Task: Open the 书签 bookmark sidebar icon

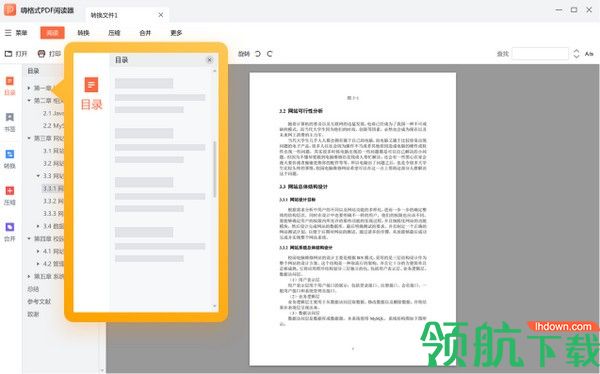Action: pos(10,117)
